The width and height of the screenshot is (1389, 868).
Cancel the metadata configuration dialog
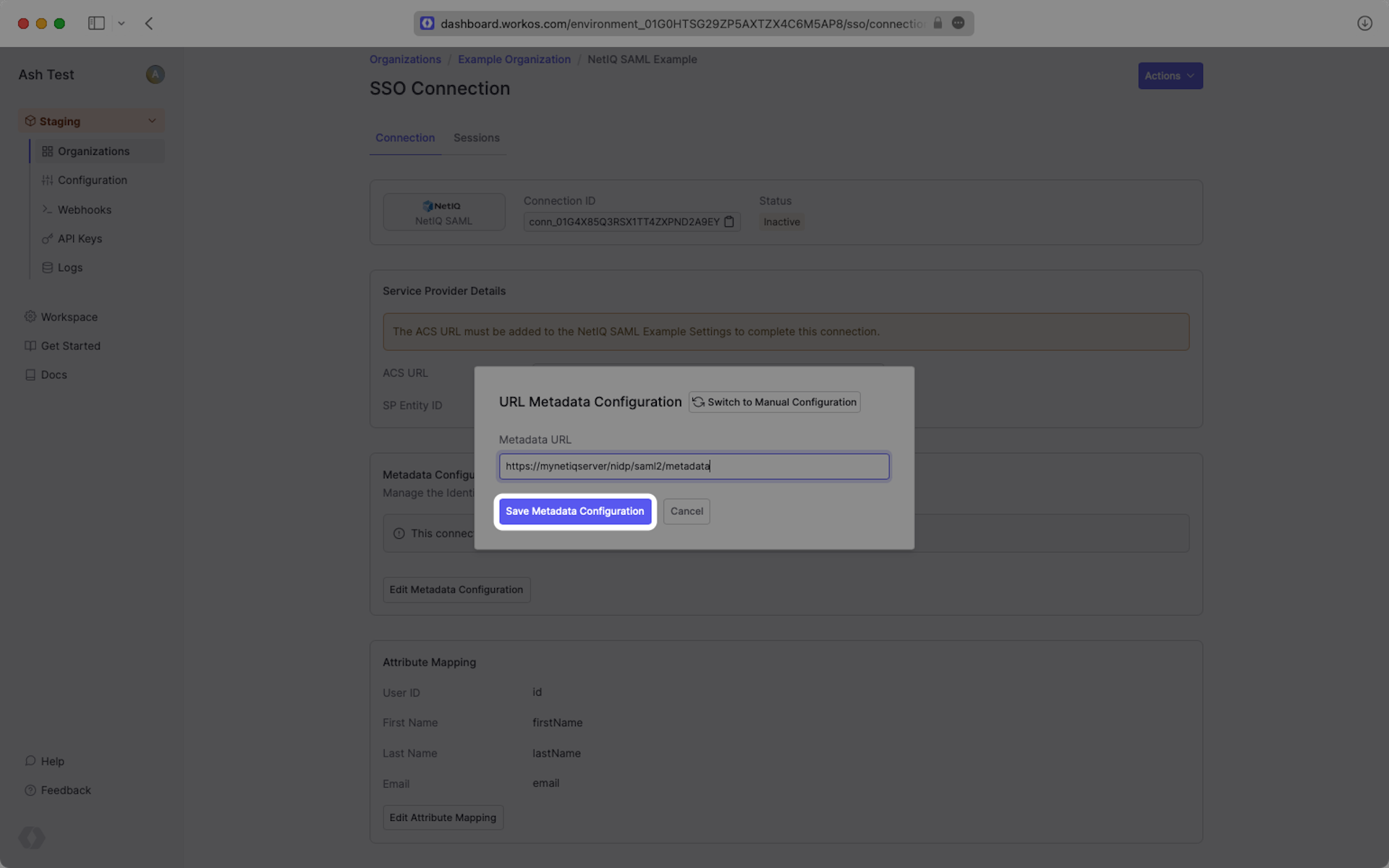coord(686,511)
